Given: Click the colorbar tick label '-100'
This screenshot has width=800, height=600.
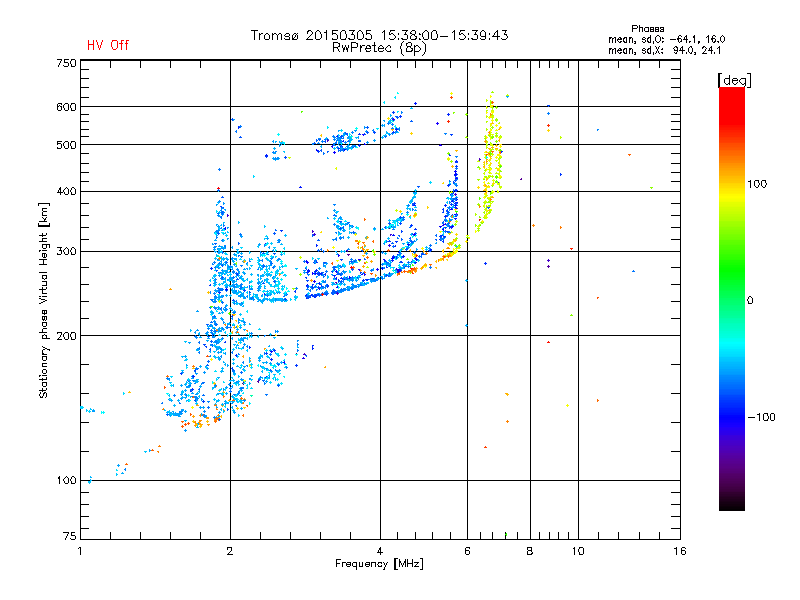Looking at the screenshot, I should tap(761, 417).
